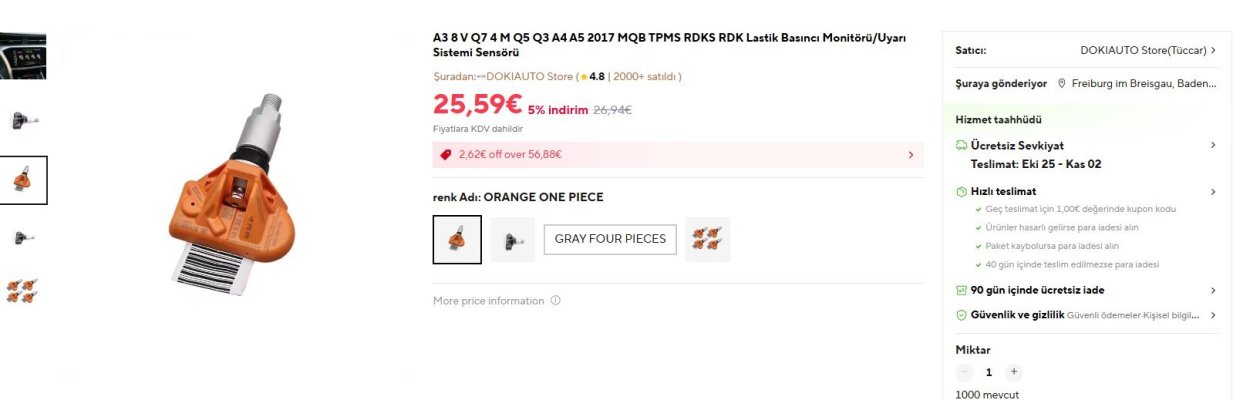Viewport: 1250px width, 400px height.
Task: Click the free shipping truck icon
Action: (x=962, y=146)
